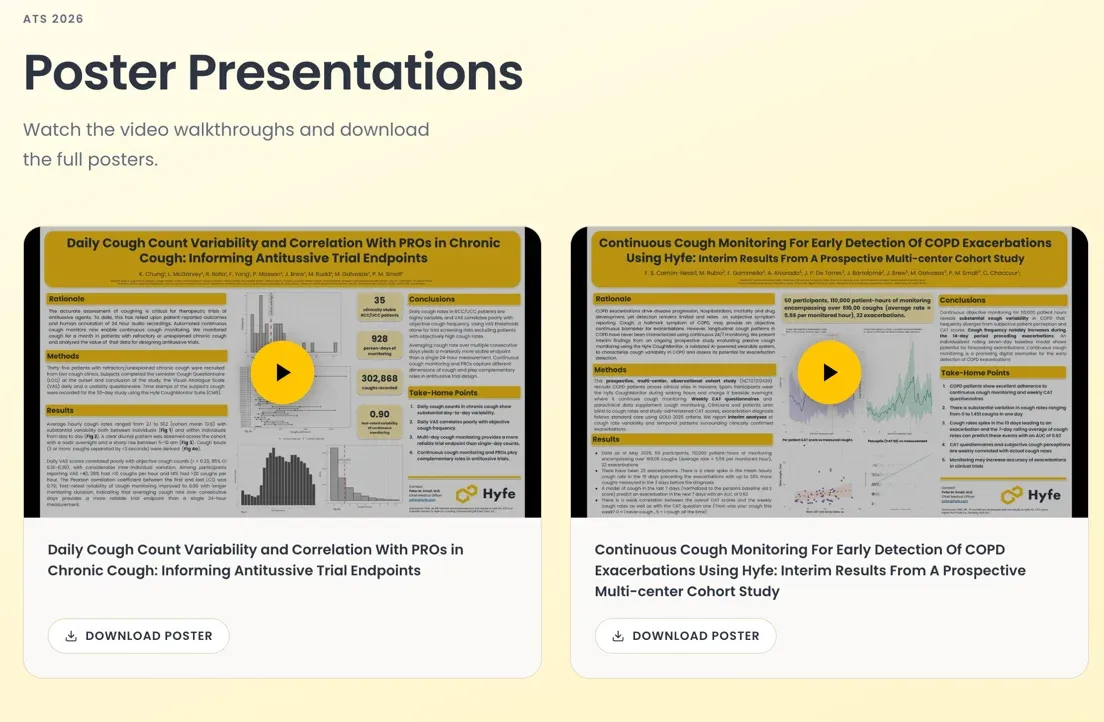Viewport: 1104px width, 722px height.
Task: Click the 0.90 reliability stat box
Action: coord(380,423)
